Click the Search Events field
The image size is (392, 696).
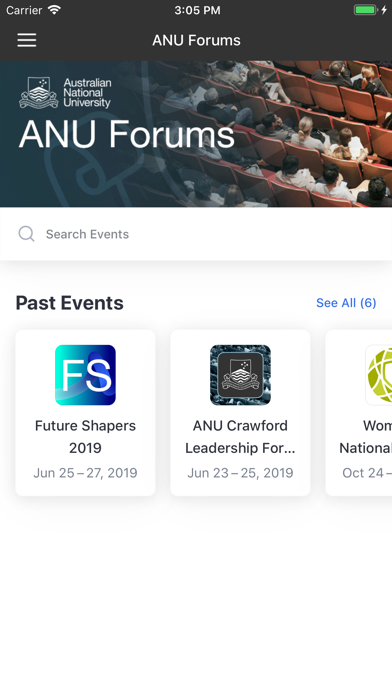196,234
